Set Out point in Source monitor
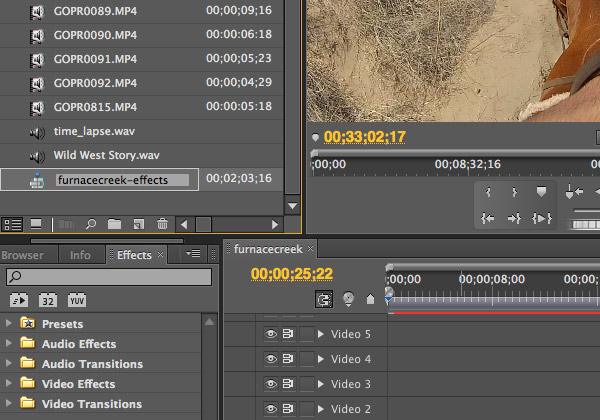The image size is (600, 420). click(514, 192)
